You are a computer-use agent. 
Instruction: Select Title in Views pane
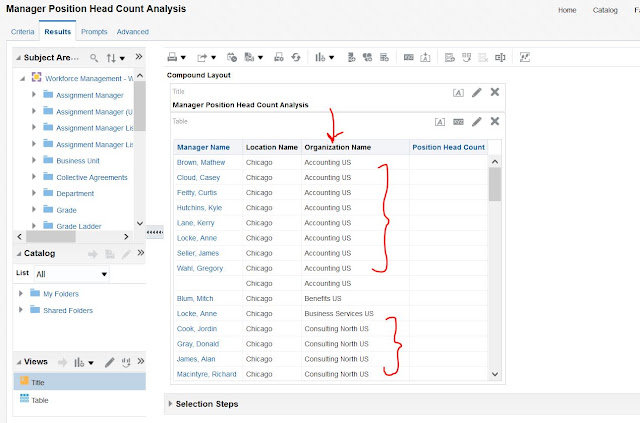pyautogui.click(x=80, y=382)
